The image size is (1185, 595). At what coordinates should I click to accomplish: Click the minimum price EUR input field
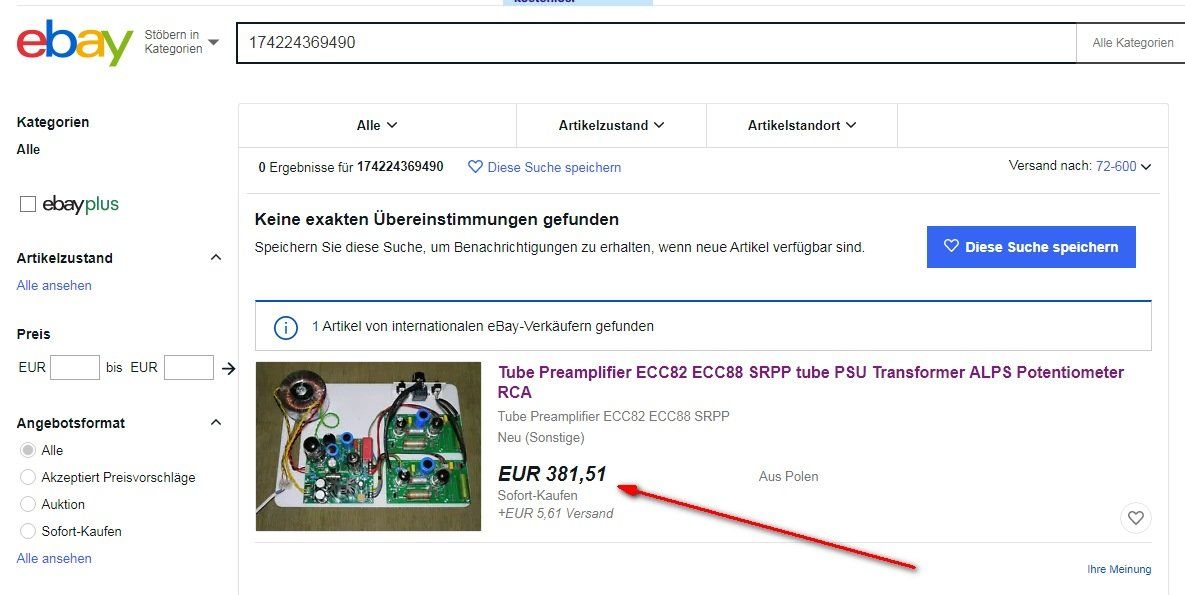(x=75, y=368)
